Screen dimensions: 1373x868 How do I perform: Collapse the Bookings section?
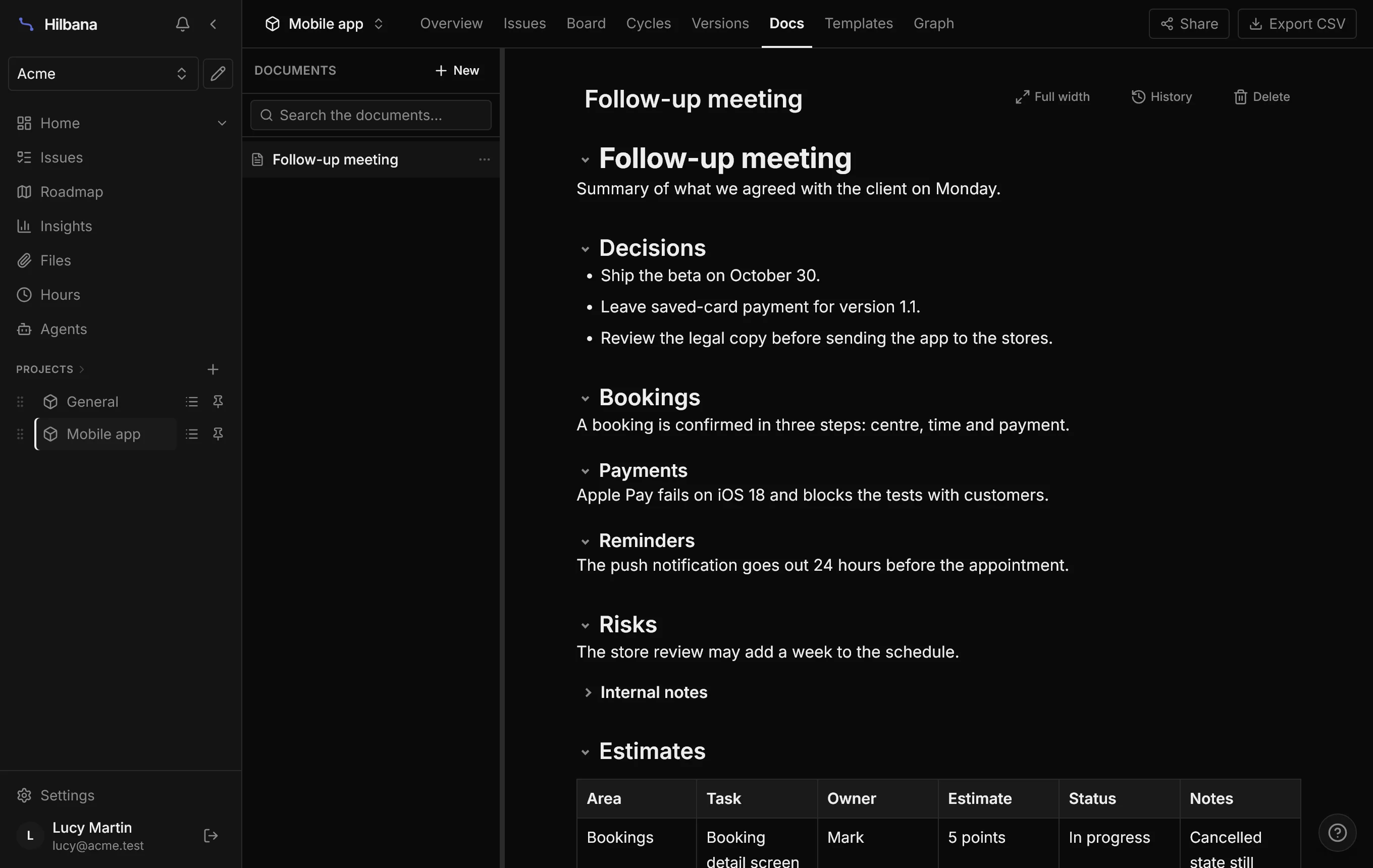click(x=585, y=398)
